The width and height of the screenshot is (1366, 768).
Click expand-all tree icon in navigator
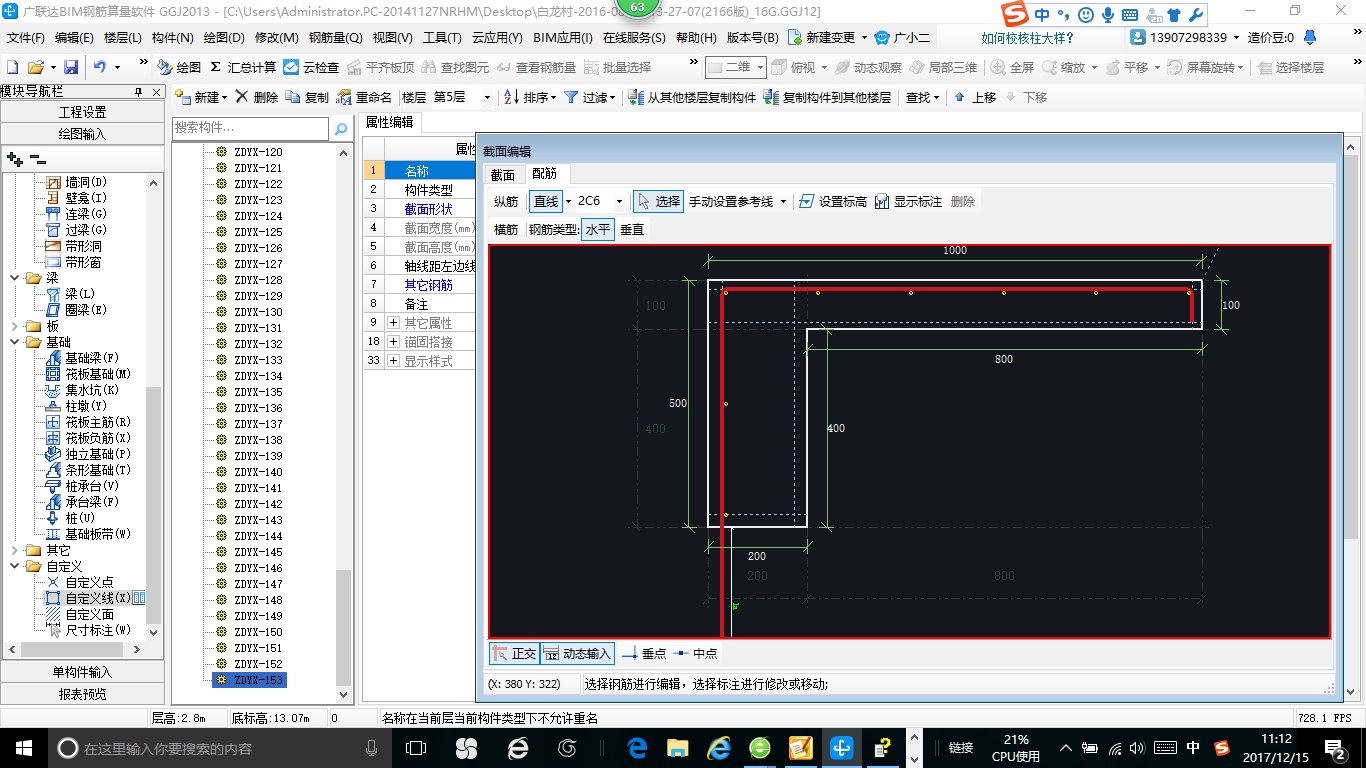[15, 158]
